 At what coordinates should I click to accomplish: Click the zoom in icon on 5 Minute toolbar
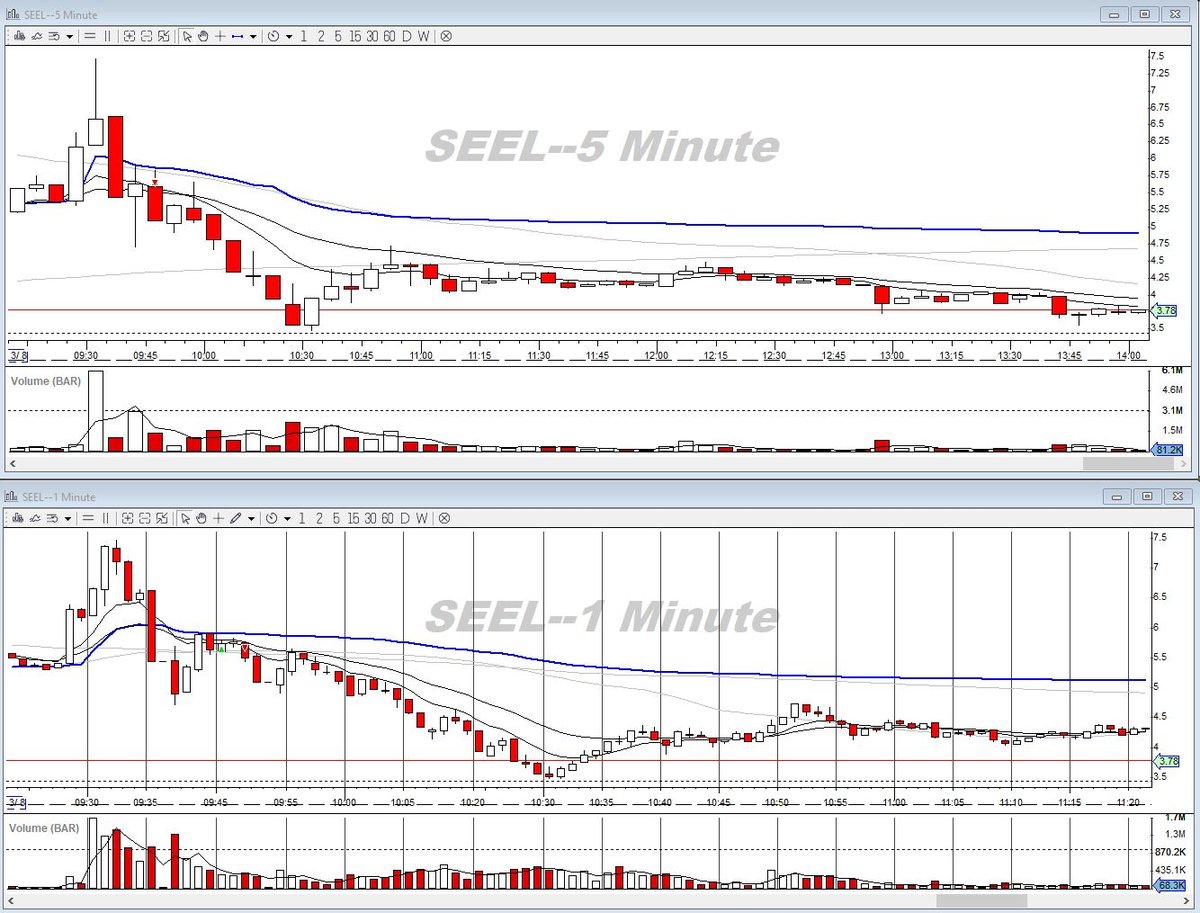pyautogui.click(x=129, y=36)
